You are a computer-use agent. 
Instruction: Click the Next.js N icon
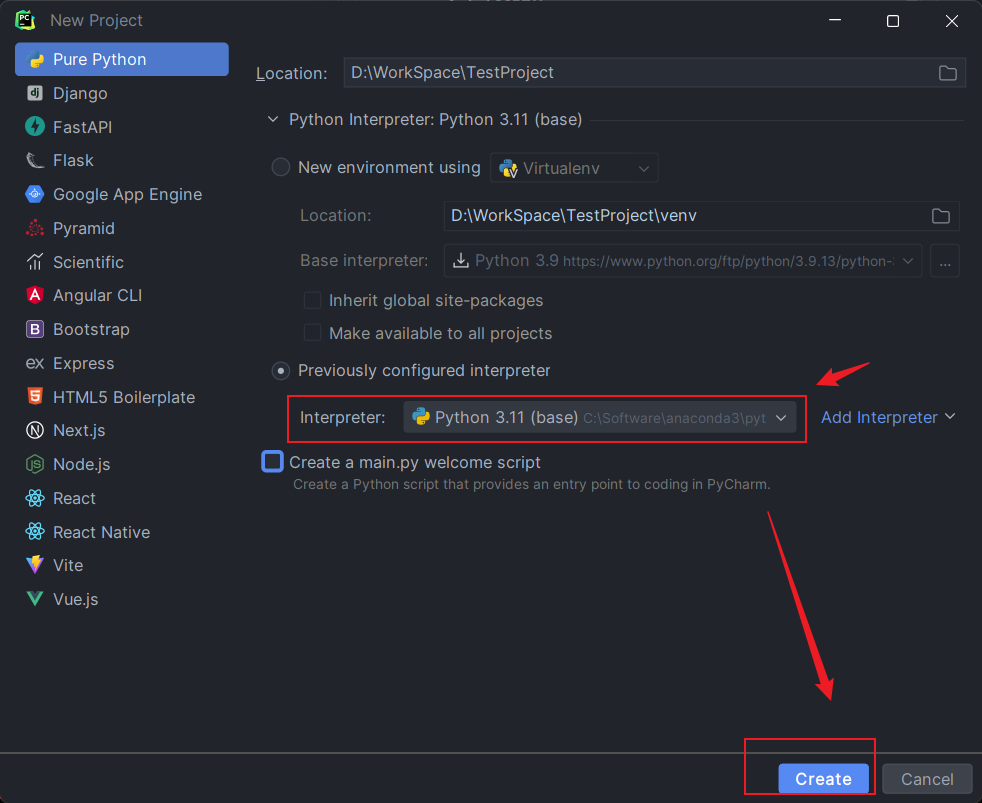coord(35,430)
